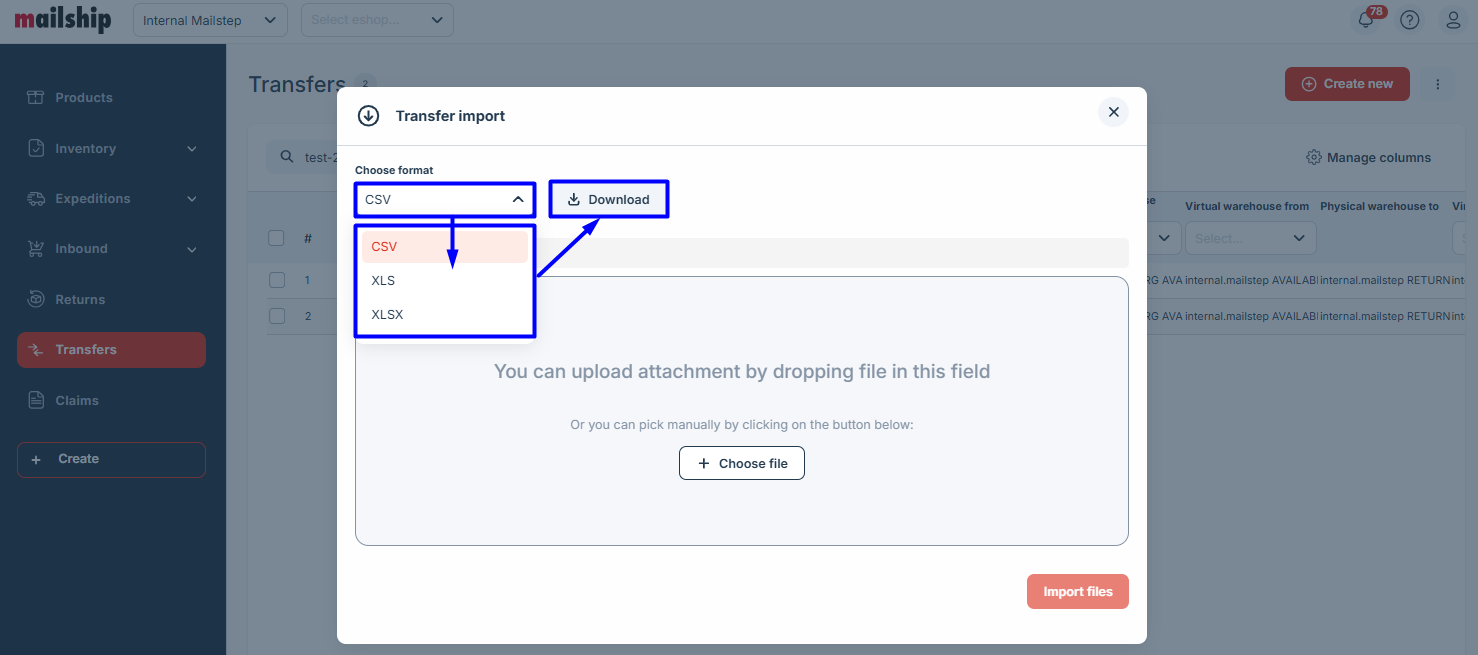Check the checkbox for row 2
Image resolution: width=1478 pixels, height=655 pixels.
[x=277, y=316]
